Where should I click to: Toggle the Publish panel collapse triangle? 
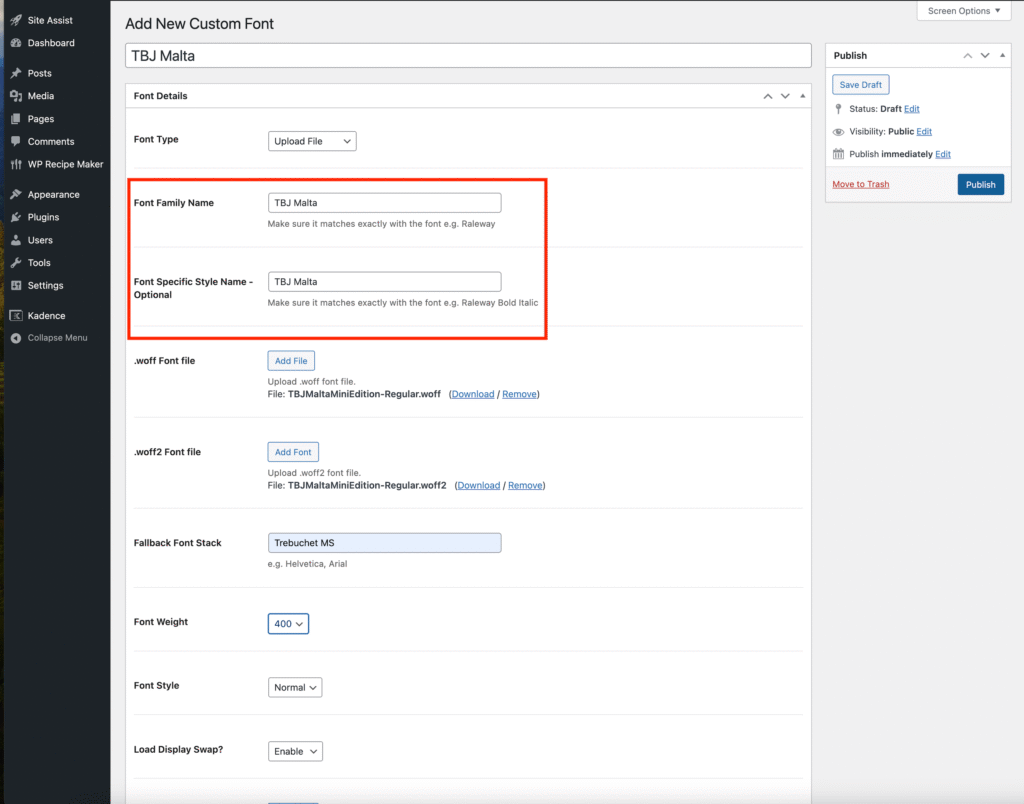[1001, 56]
